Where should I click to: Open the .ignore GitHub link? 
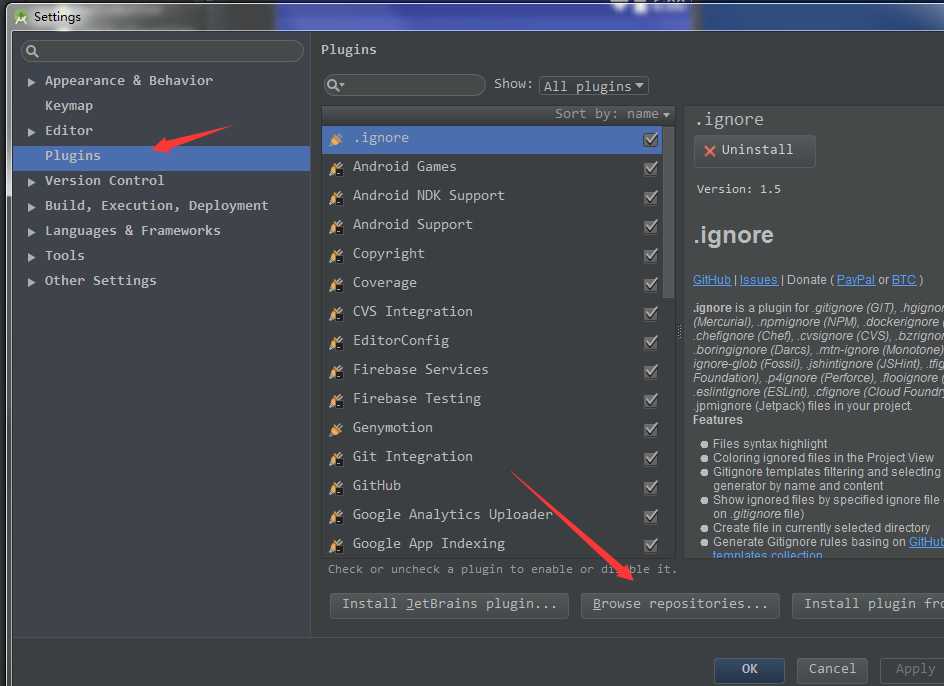[711, 280]
